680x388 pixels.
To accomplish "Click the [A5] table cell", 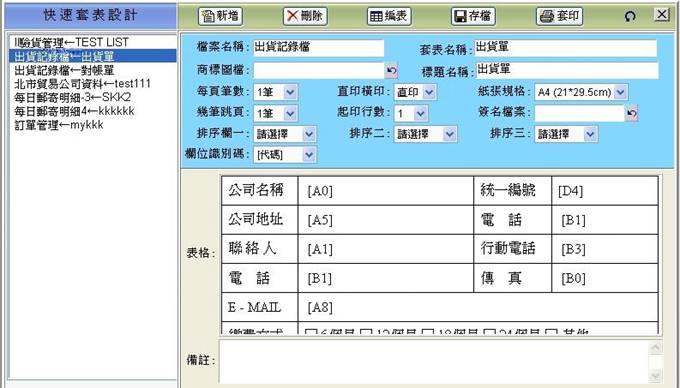I will [x=386, y=220].
